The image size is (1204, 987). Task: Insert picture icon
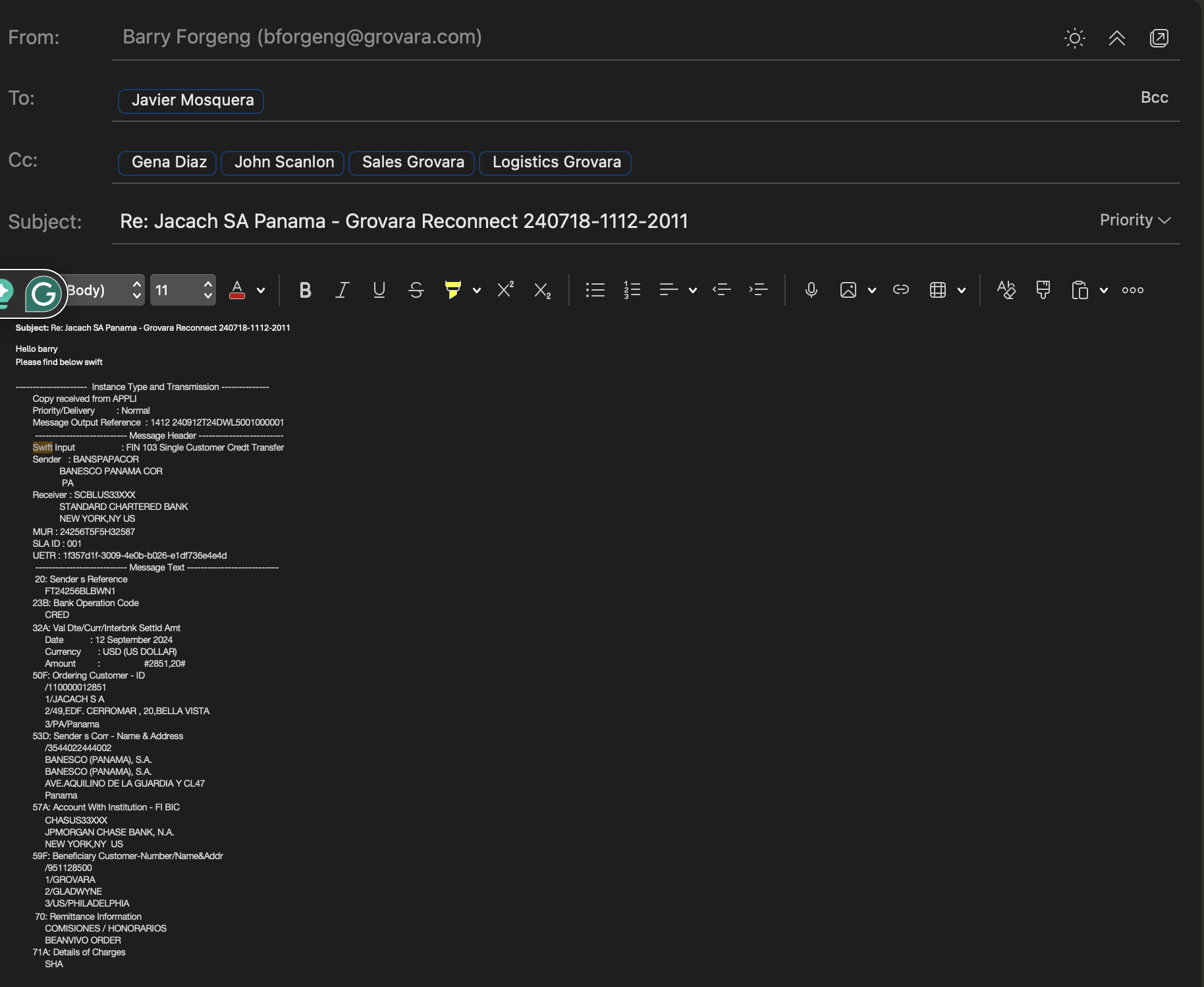848,290
